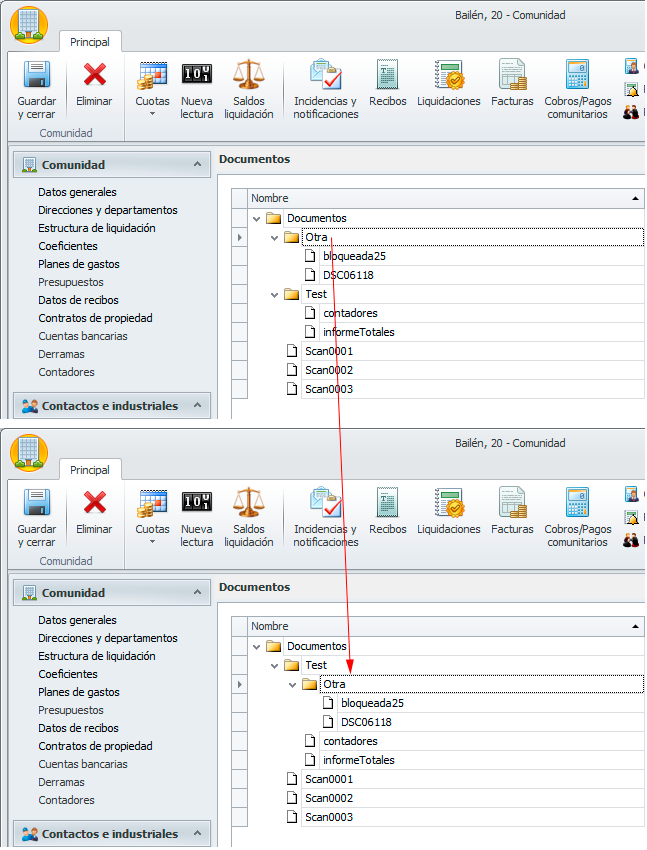Screen dimensions: 647x850
Task: Click the Test folder icon in lower tree
Action: coord(292,665)
